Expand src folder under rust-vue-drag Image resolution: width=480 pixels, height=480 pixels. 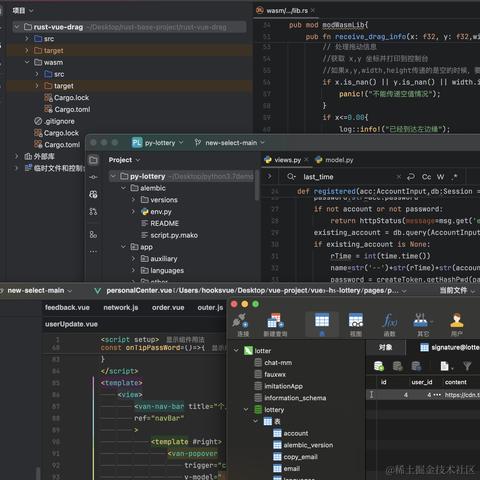tap(27, 39)
